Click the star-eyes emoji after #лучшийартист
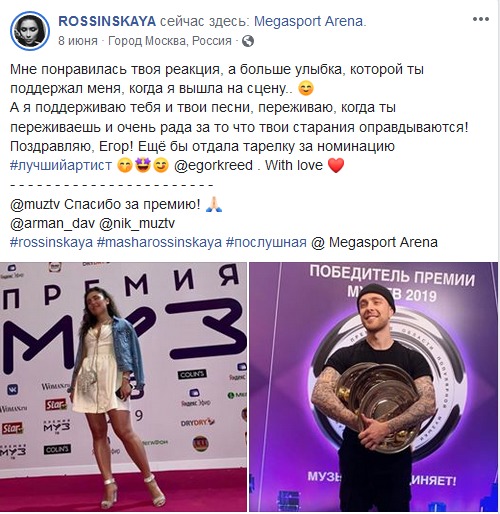The height and width of the screenshot is (514, 500). [x=143, y=165]
